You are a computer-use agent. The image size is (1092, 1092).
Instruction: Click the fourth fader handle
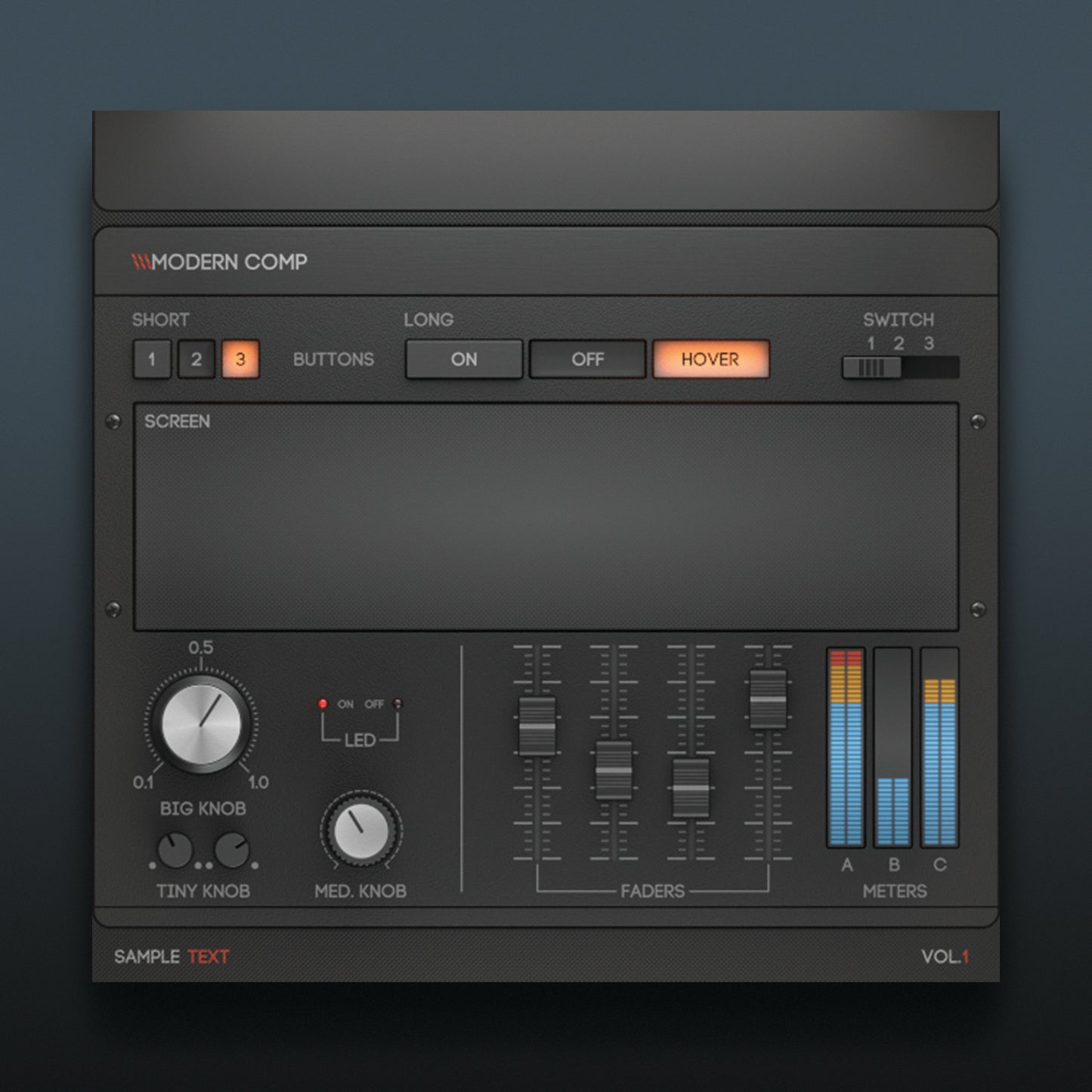(768, 699)
